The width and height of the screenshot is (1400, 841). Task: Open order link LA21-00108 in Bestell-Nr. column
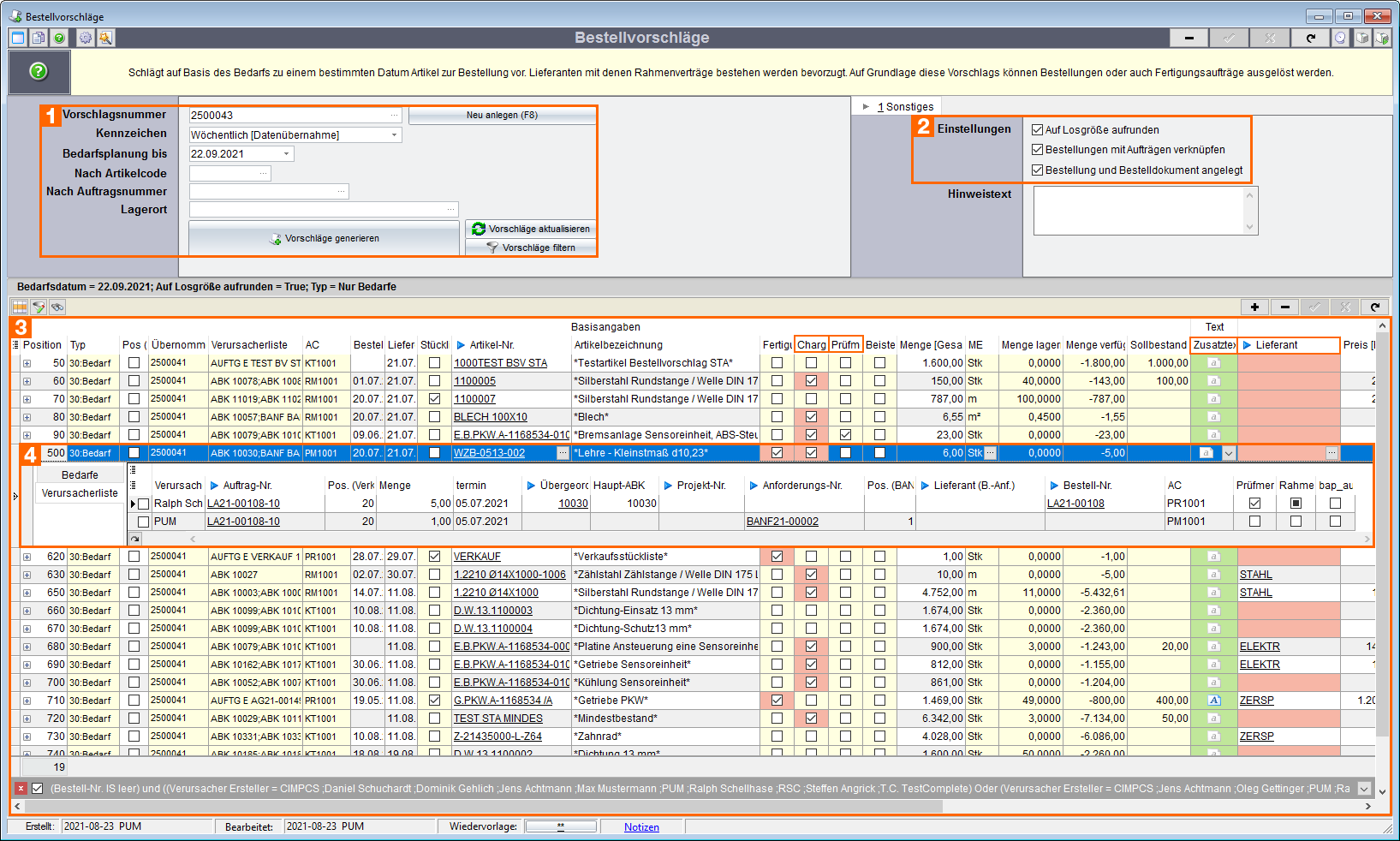(1075, 504)
